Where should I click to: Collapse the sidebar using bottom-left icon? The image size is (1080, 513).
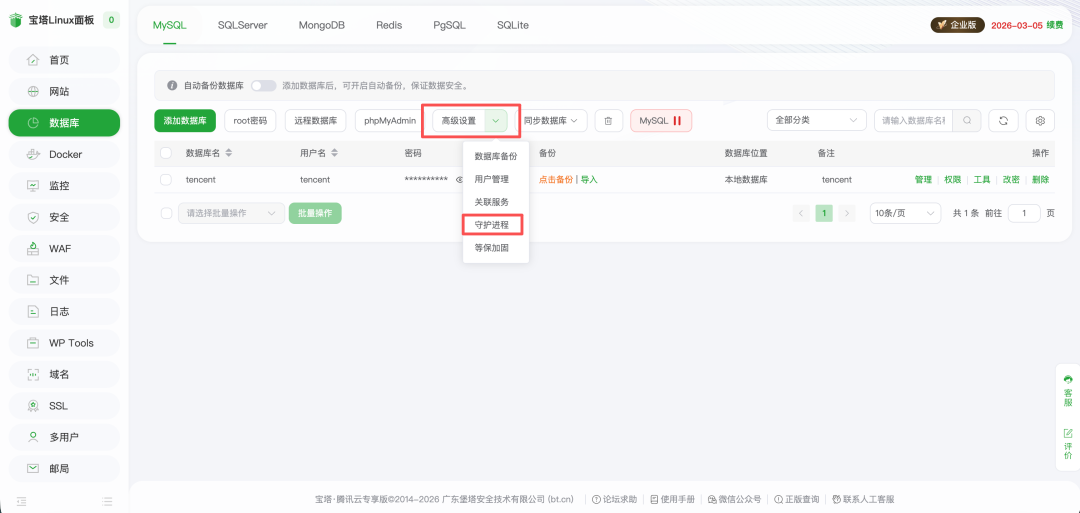tap(21, 501)
